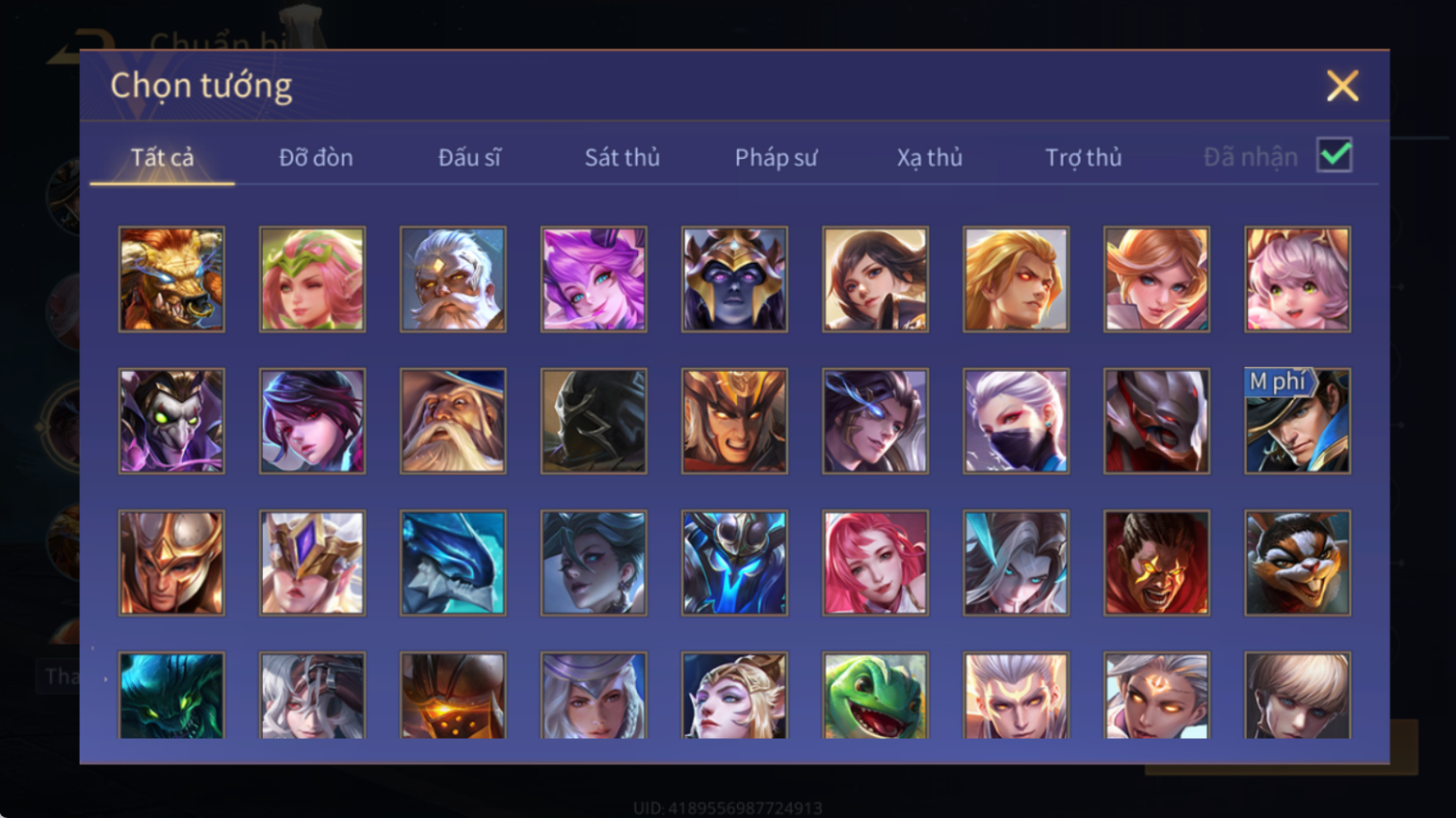Choose the green chameleon hero portrait
This screenshot has height=818, width=1456.
(x=875, y=696)
